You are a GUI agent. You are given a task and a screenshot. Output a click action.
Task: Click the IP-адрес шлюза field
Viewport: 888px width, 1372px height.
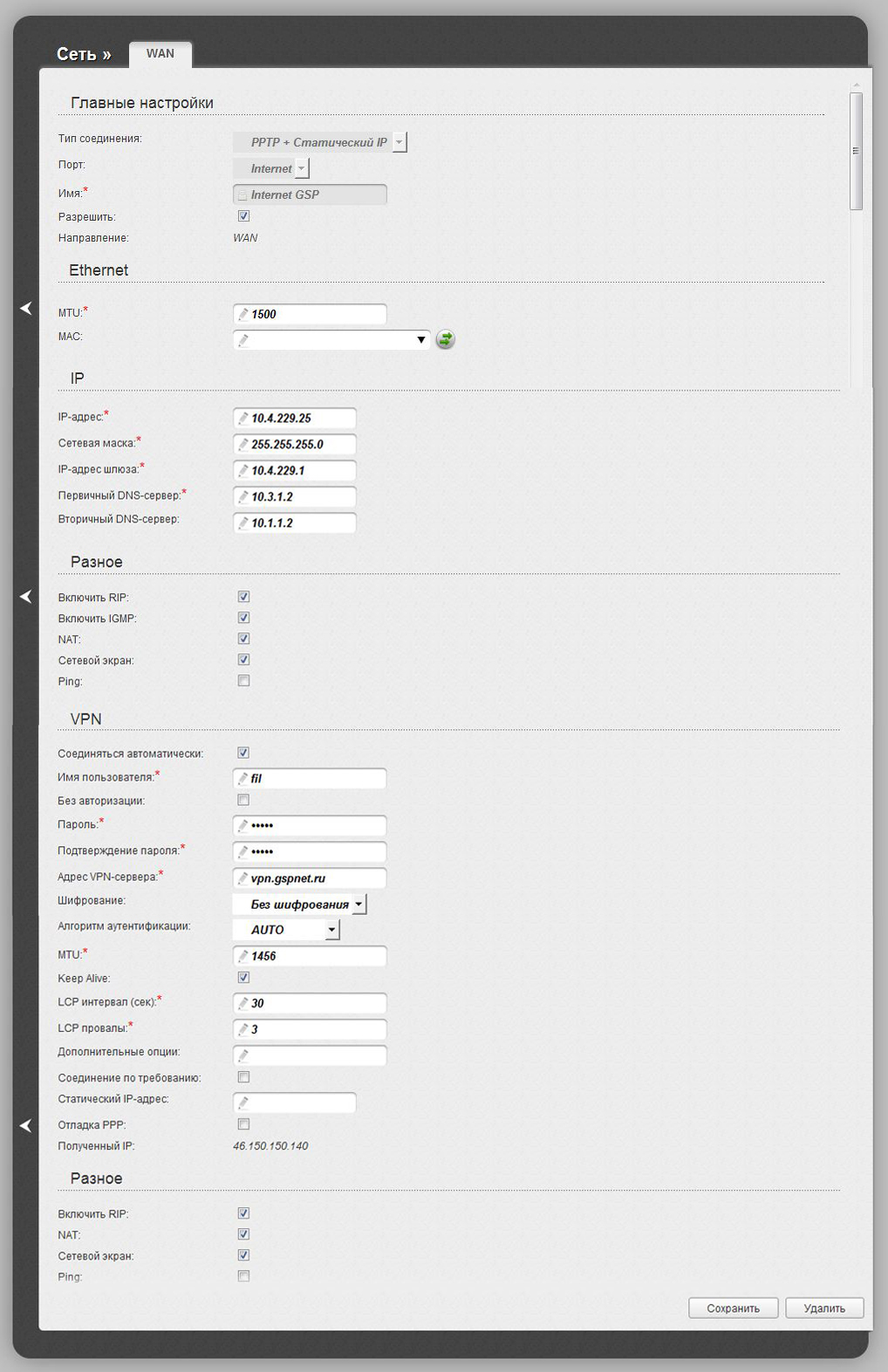295,471
